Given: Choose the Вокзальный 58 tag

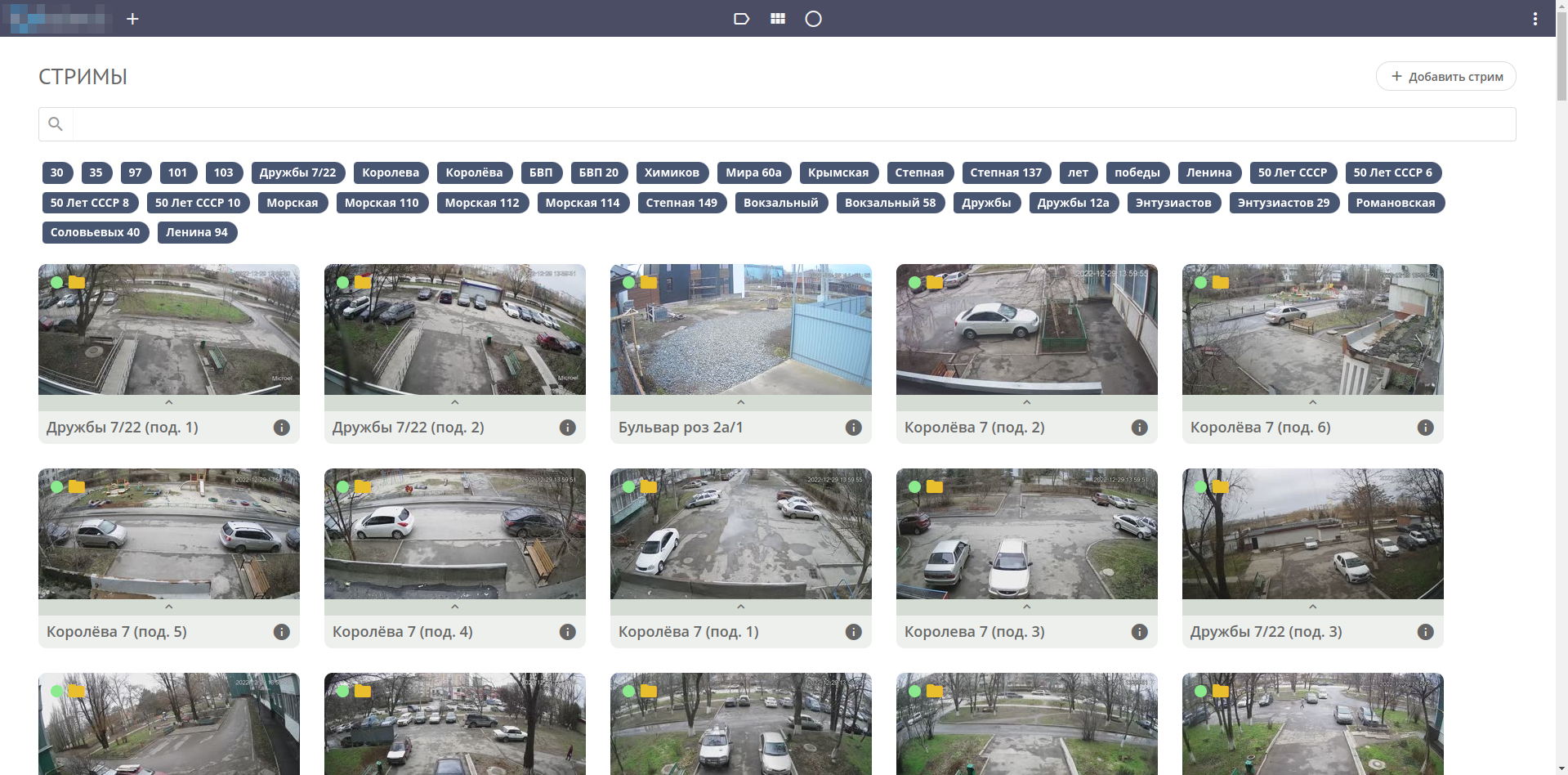Looking at the screenshot, I should tap(891, 203).
